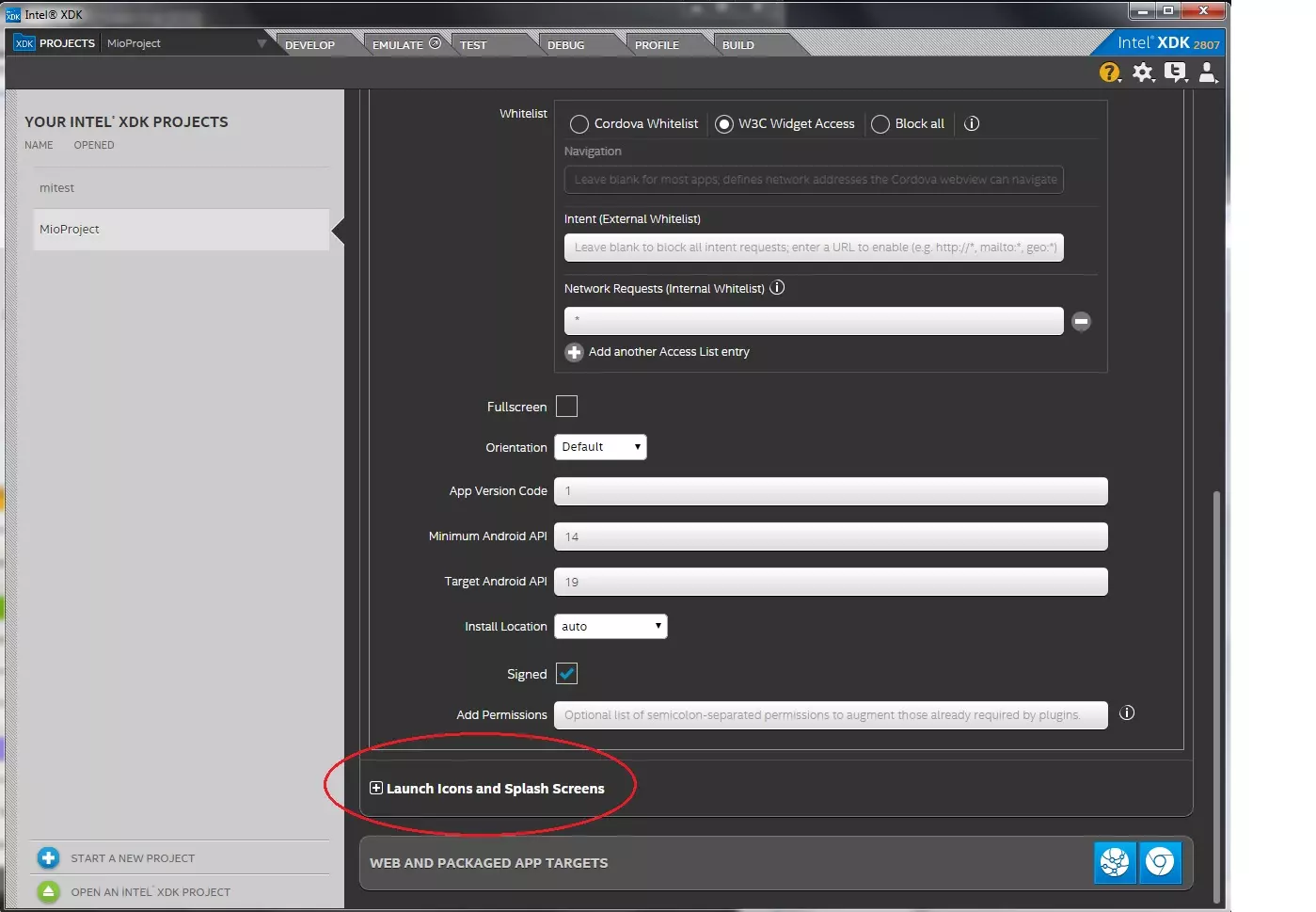Viewport: 1316px width, 912px height.
Task: Open the DEBUG tab
Action: coord(566,45)
